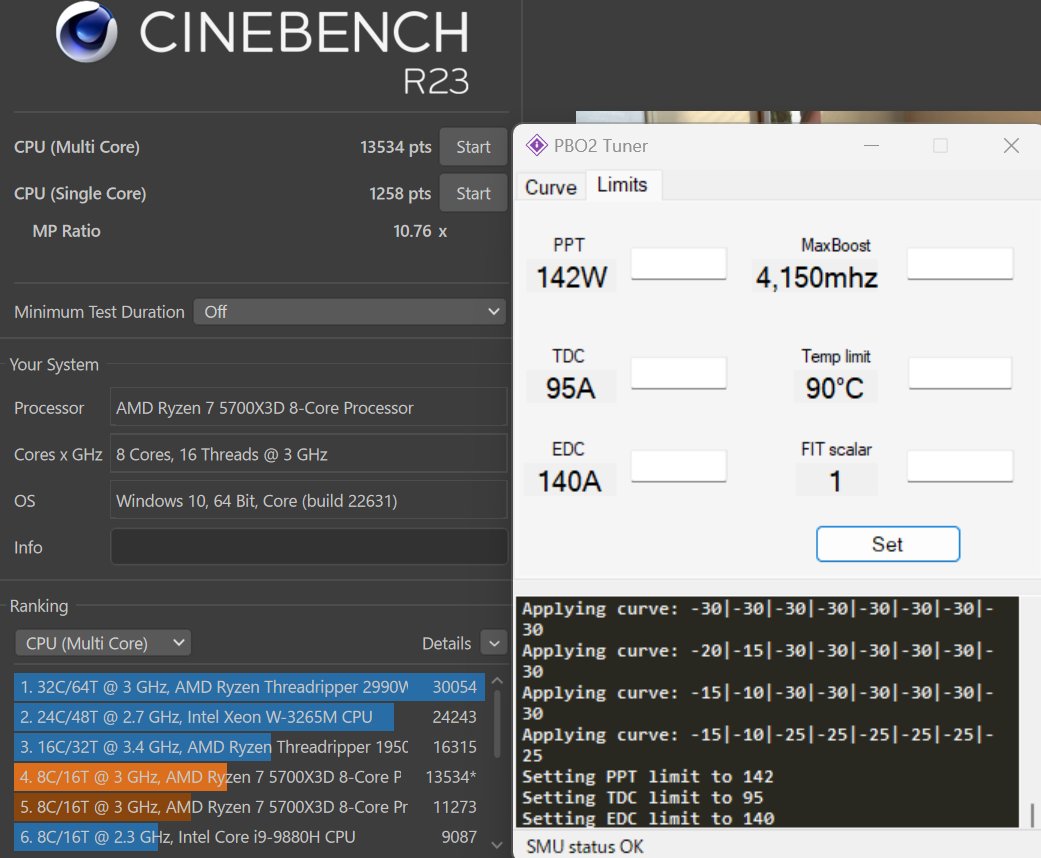The width and height of the screenshot is (1041, 858).
Task: Open the CPU (Multi Core) ranking dropdown
Action: (x=103, y=643)
